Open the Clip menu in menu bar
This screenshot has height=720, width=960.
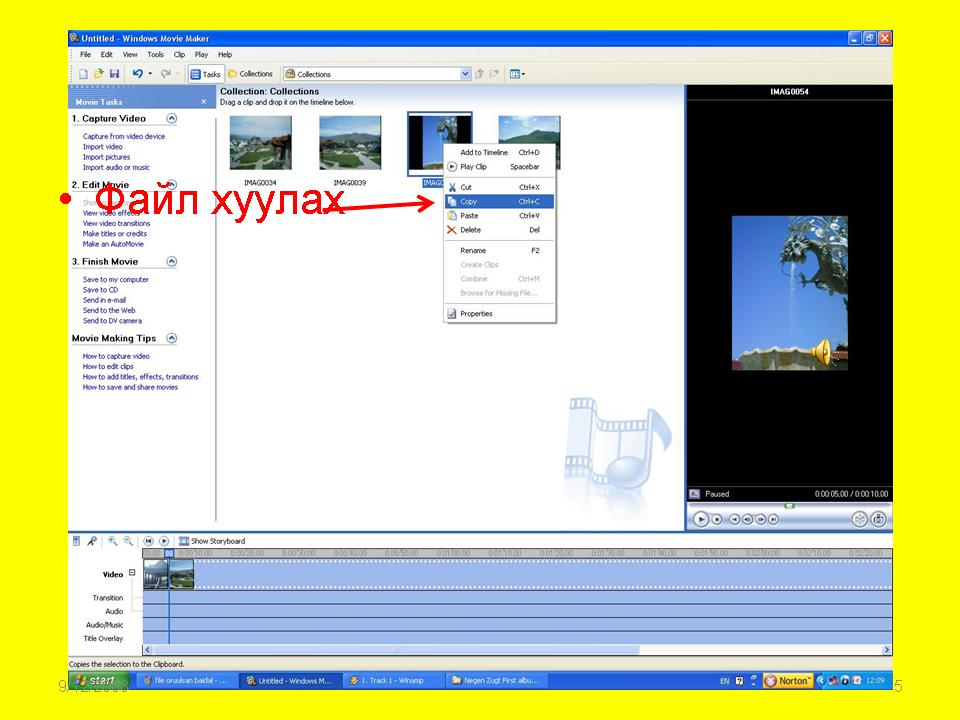coord(179,54)
